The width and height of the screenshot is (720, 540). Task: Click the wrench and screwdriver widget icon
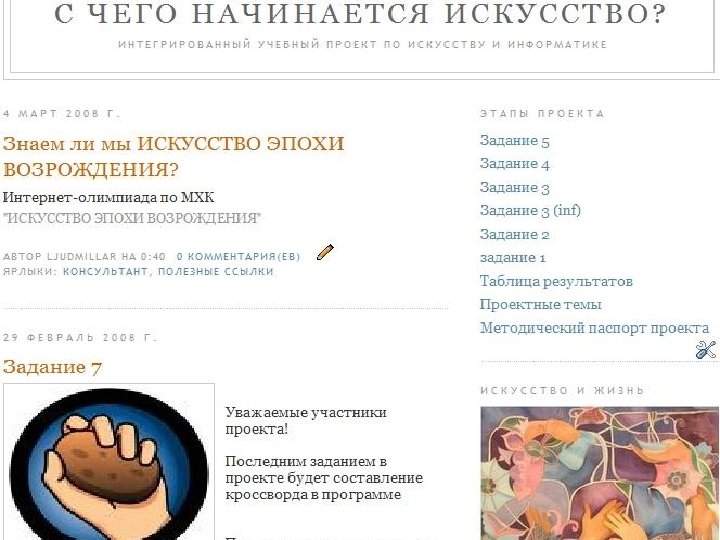click(x=706, y=350)
